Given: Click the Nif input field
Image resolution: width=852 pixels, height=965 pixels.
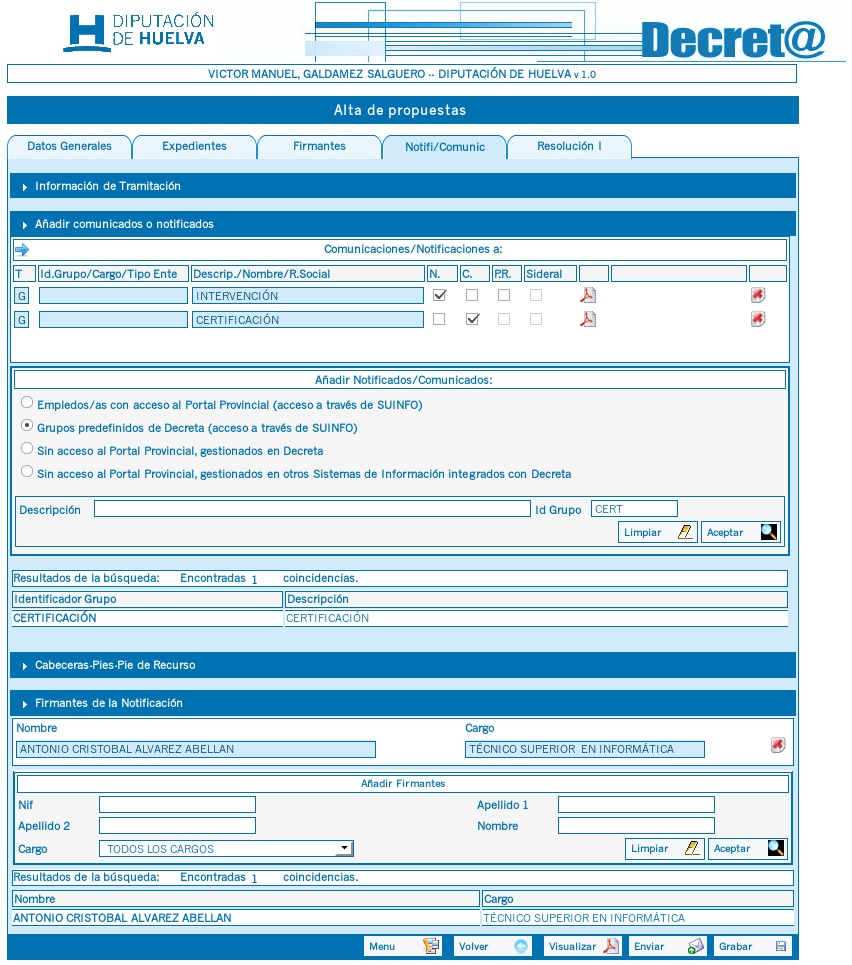Looking at the screenshot, I should 177,804.
